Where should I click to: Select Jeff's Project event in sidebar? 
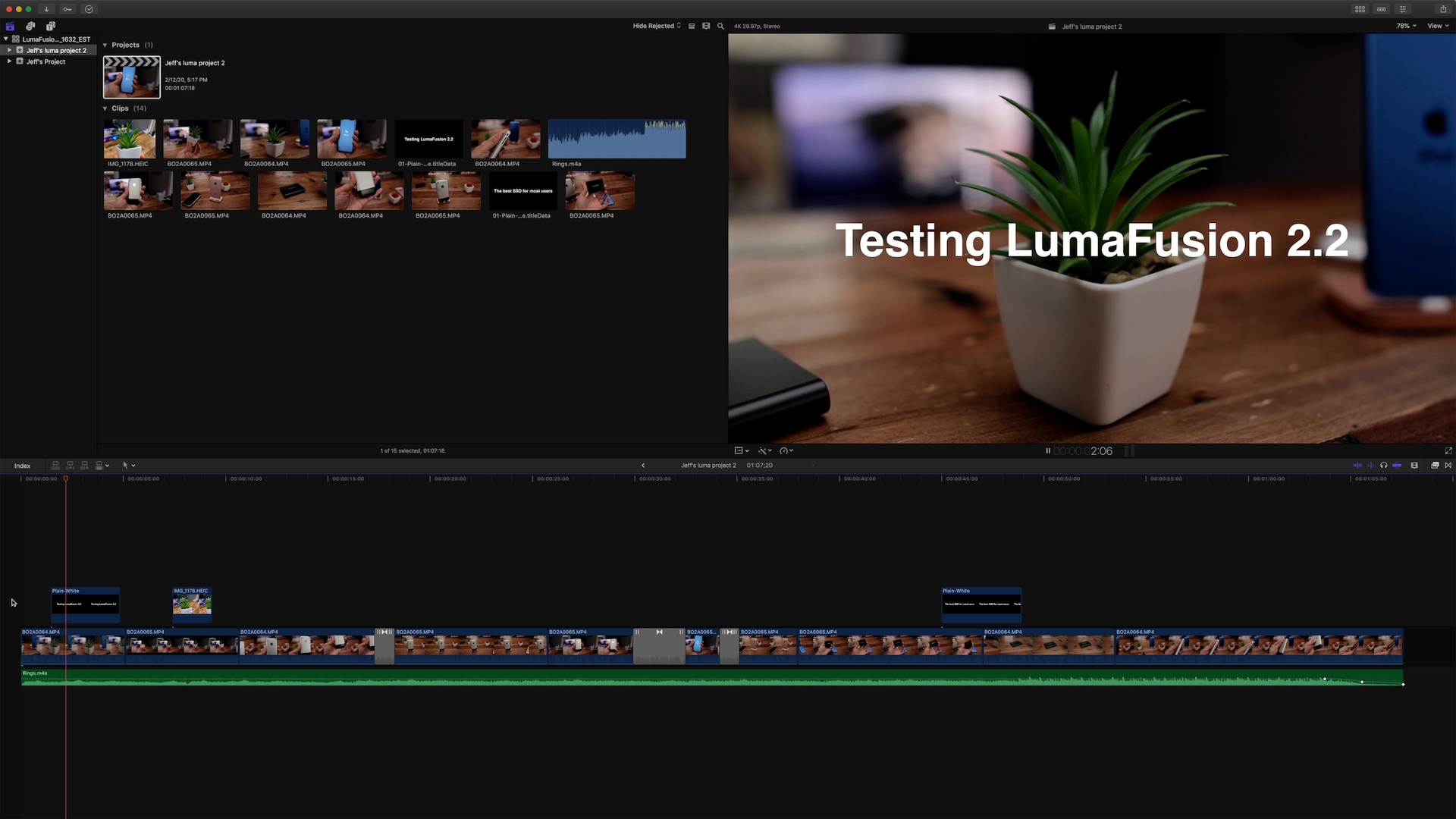(45, 61)
